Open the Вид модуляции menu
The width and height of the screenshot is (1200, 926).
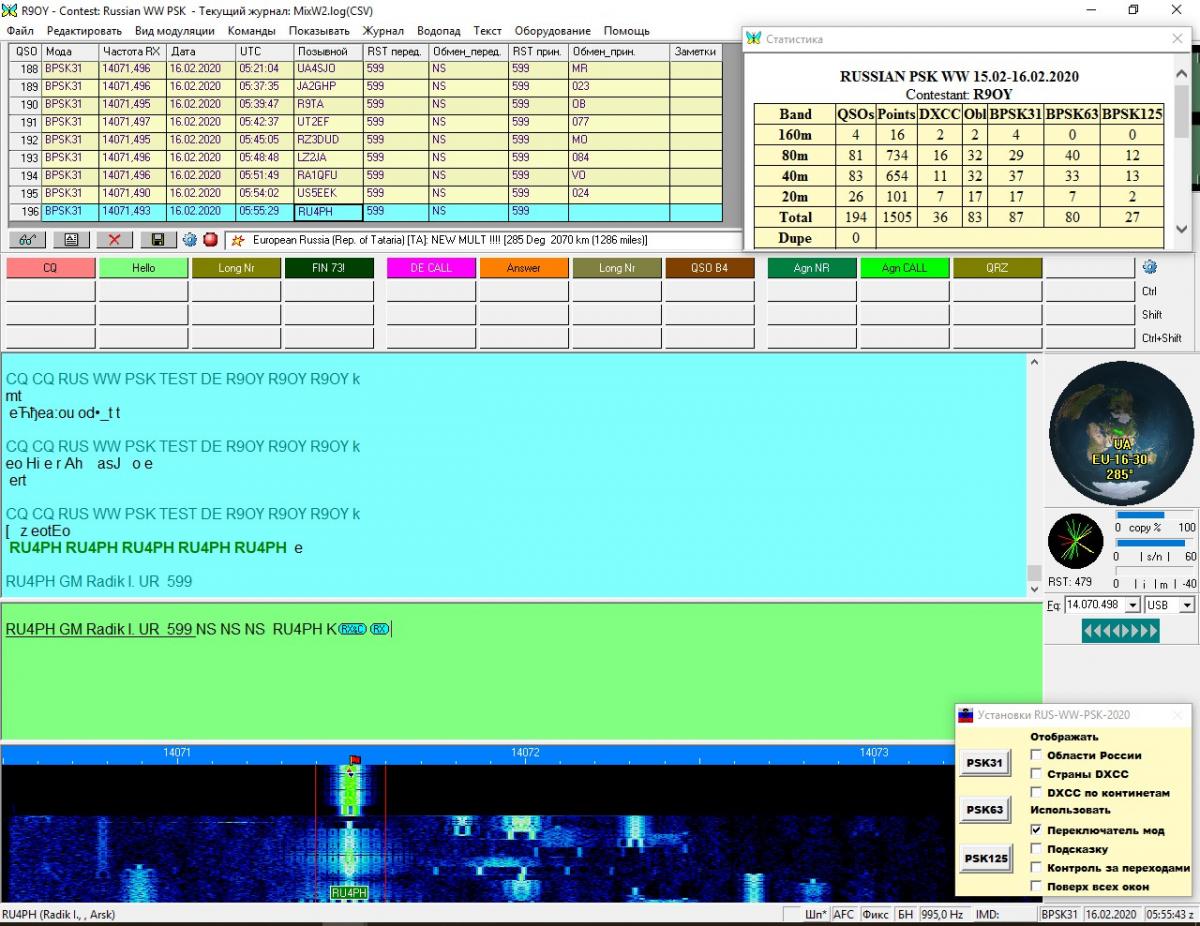pyautogui.click(x=175, y=31)
